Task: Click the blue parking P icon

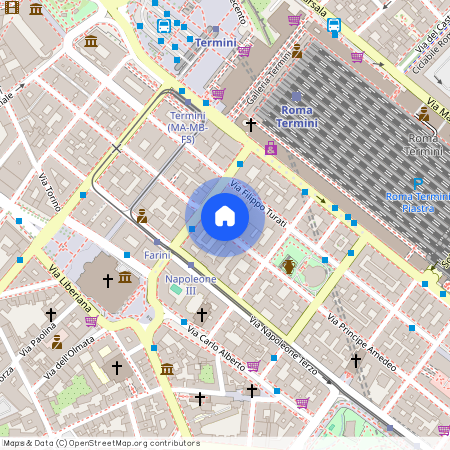Action: (418, 184)
